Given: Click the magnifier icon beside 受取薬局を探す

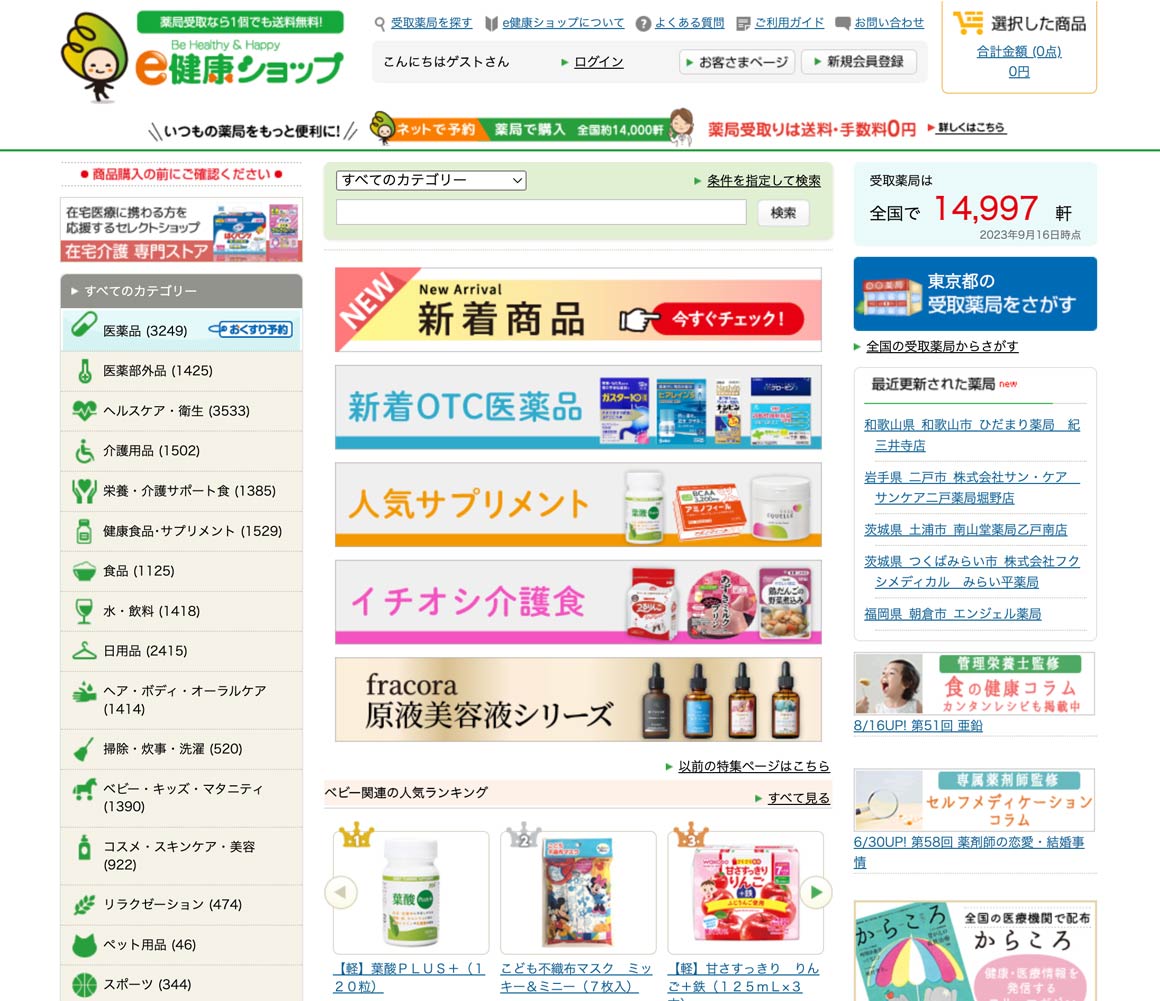Looking at the screenshot, I should coord(380,24).
